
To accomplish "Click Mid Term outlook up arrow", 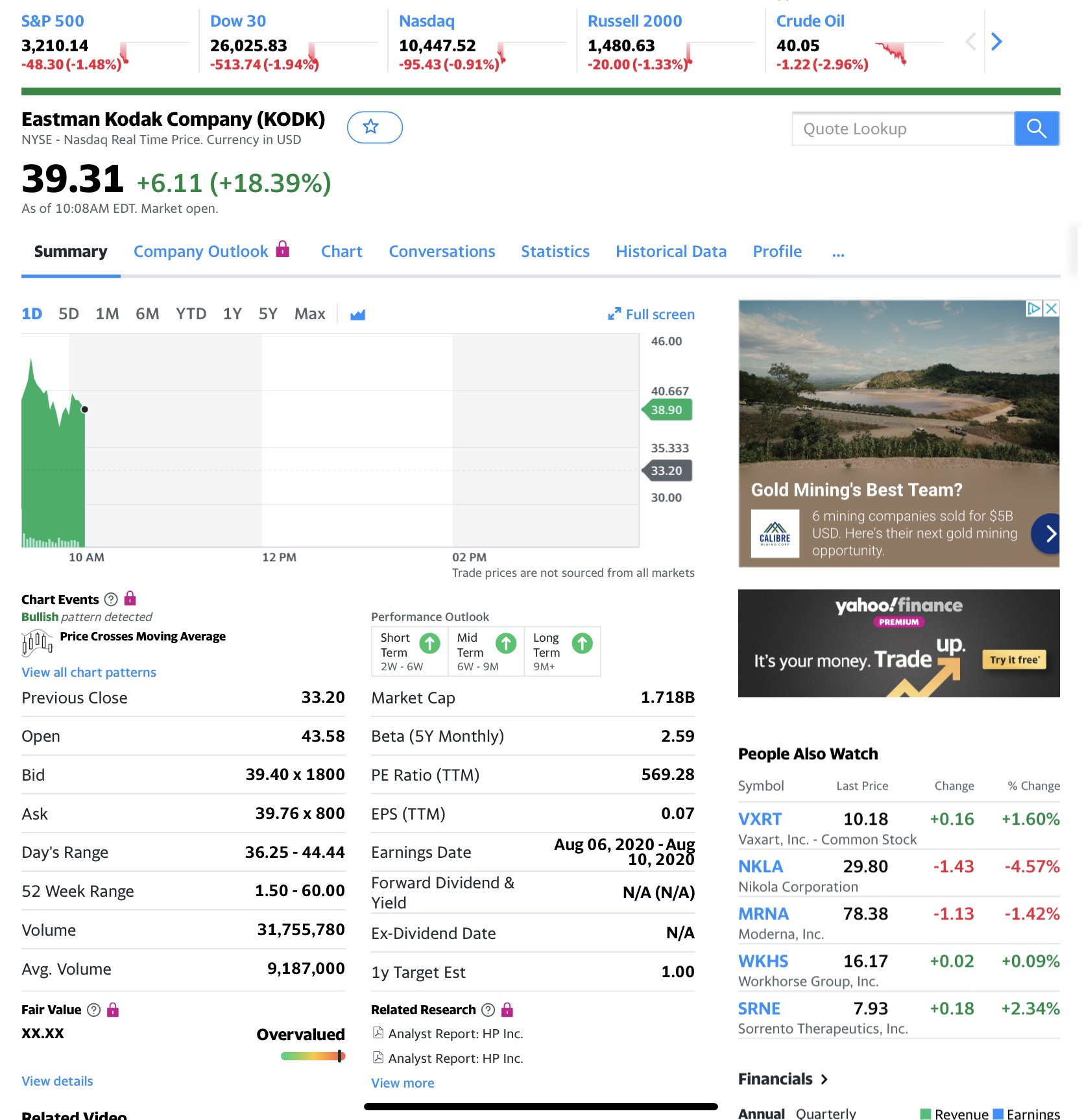I will tap(506, 643).
